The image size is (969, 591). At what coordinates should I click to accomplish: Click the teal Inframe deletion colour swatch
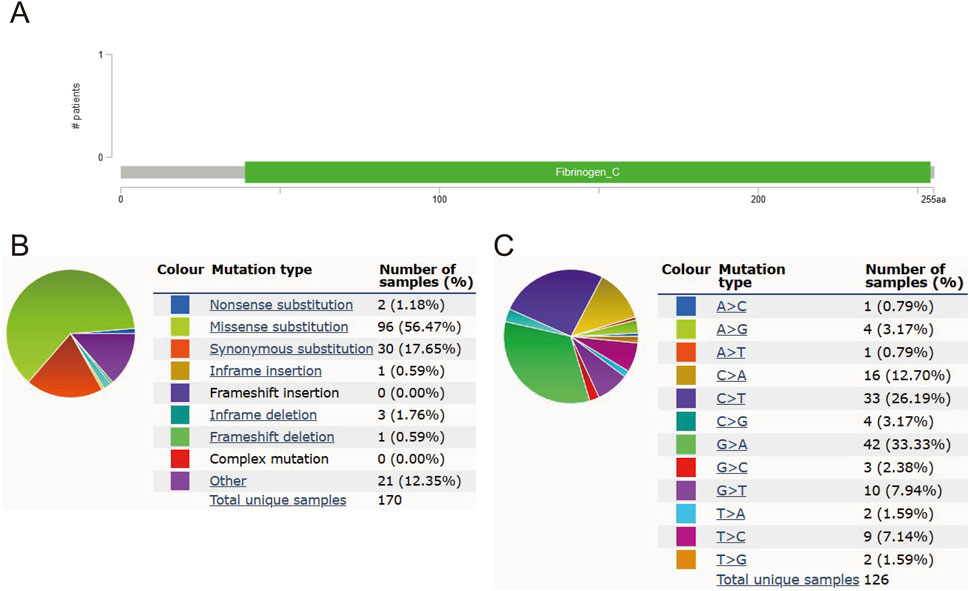coord(180,415)
